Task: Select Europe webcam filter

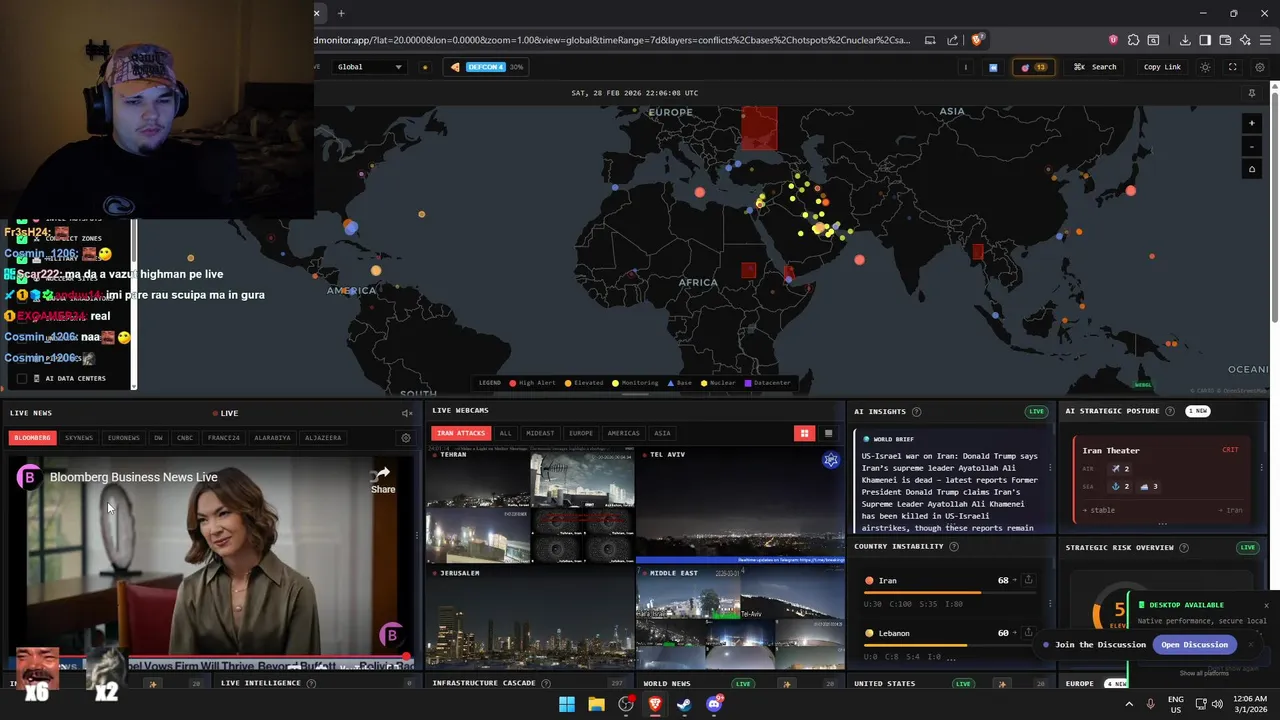Action: (581, 433)
